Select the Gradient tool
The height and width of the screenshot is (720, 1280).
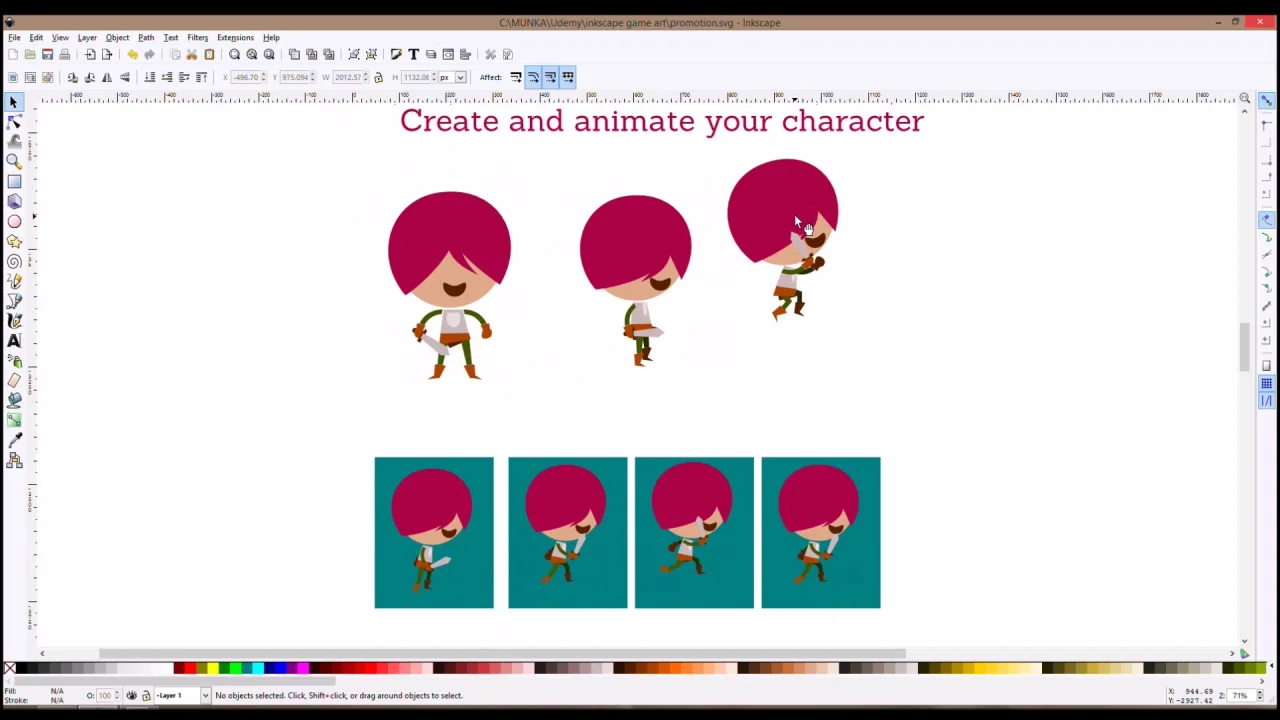pyautogui.click(x=14, y=421)
